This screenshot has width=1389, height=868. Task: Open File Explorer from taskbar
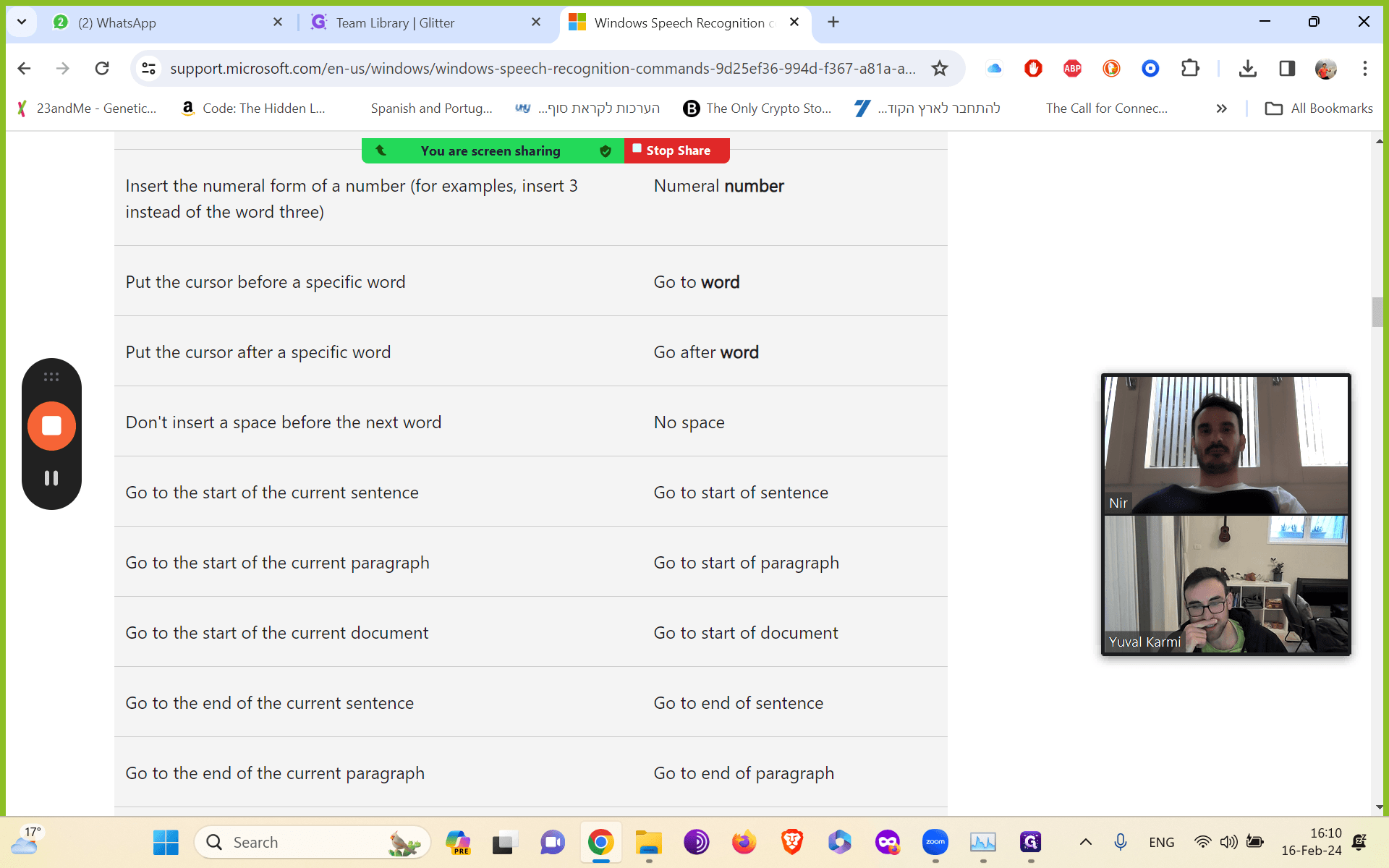click(x=649, y=843)
